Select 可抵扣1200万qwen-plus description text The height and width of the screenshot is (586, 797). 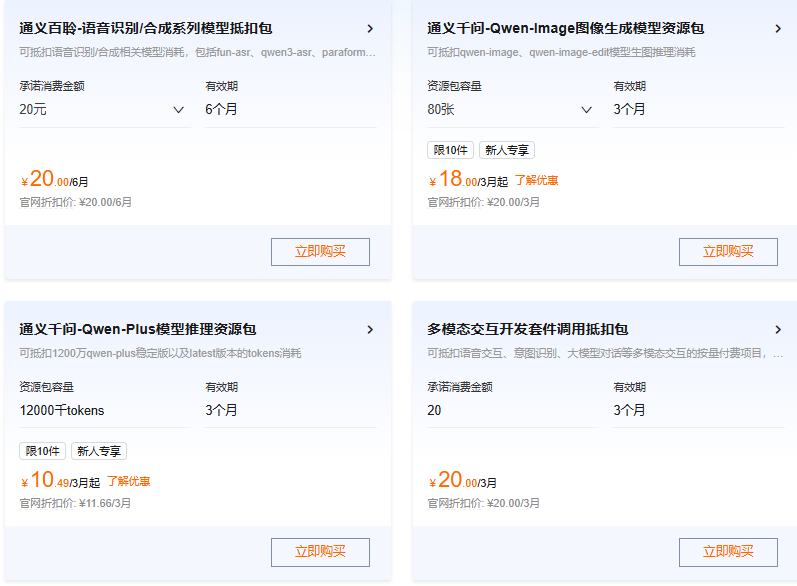pos(160,353)
